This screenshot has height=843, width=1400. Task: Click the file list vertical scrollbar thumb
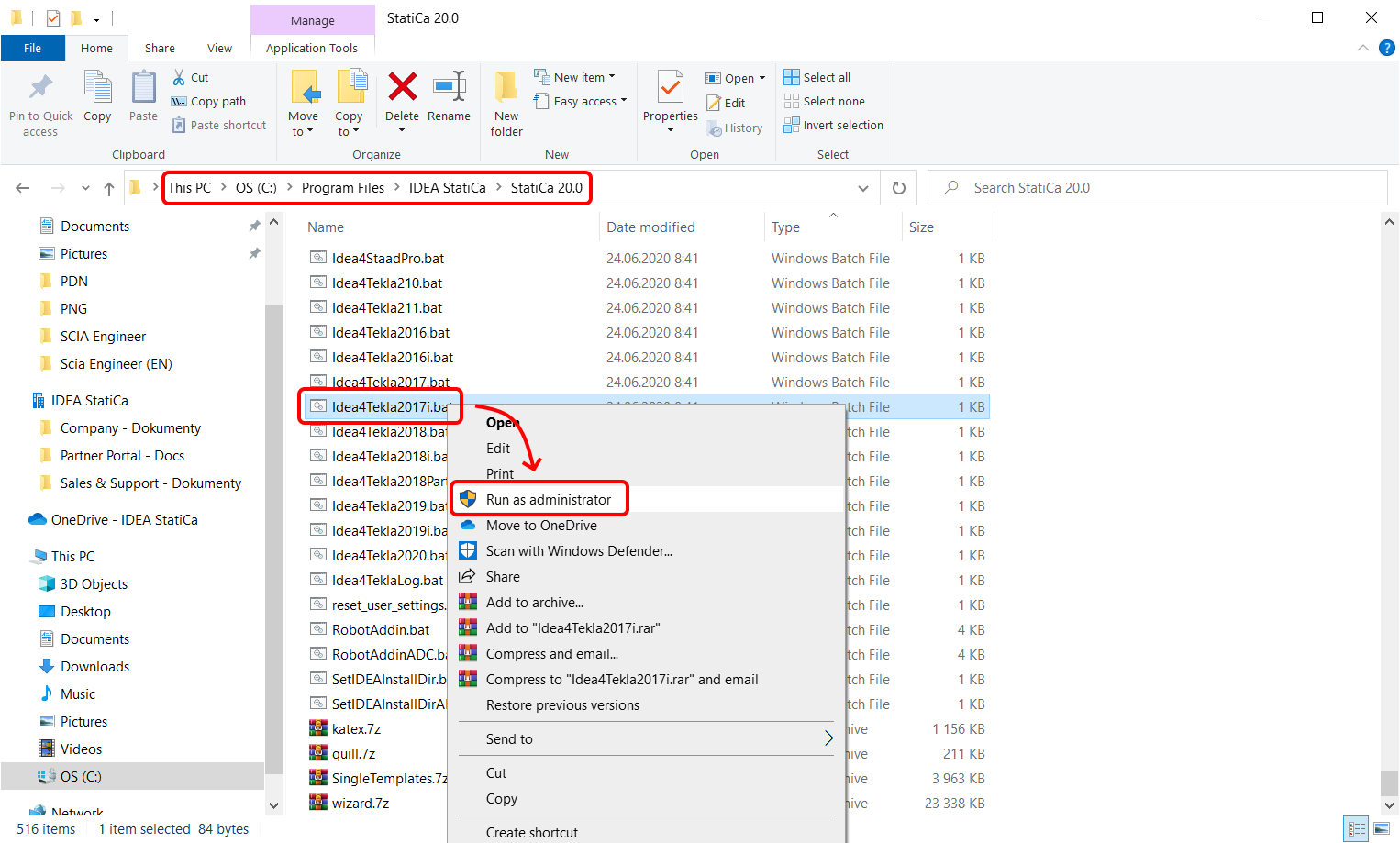point(1389,782)
